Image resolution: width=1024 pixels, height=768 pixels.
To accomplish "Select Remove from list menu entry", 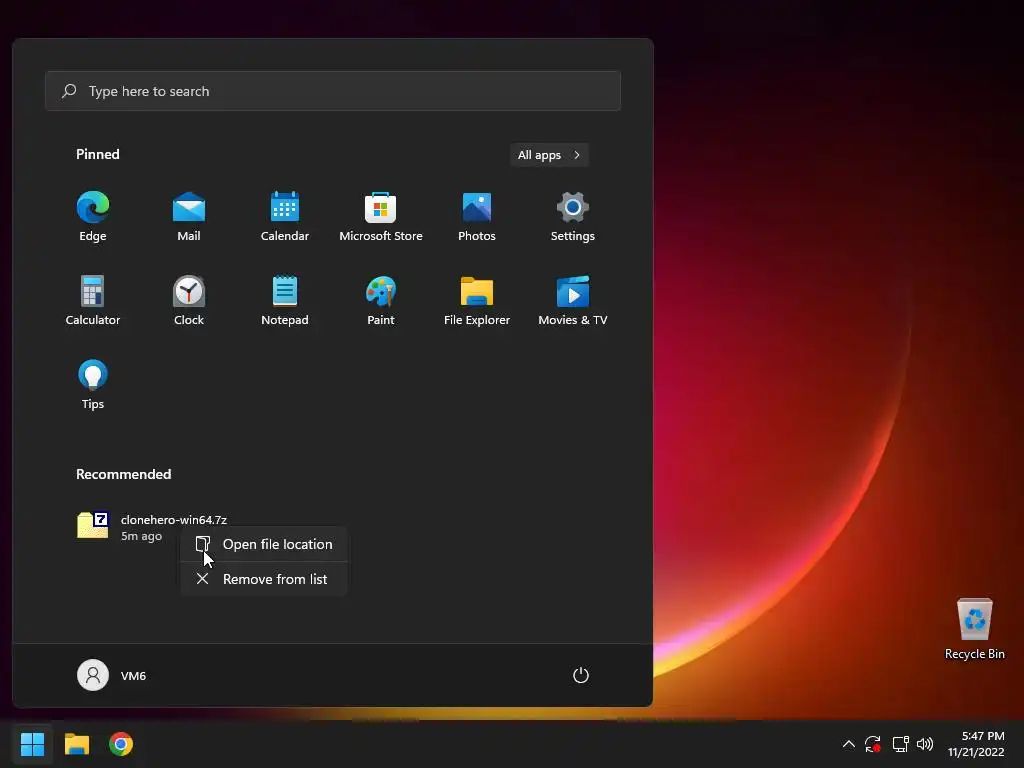I will click(264, 579).
